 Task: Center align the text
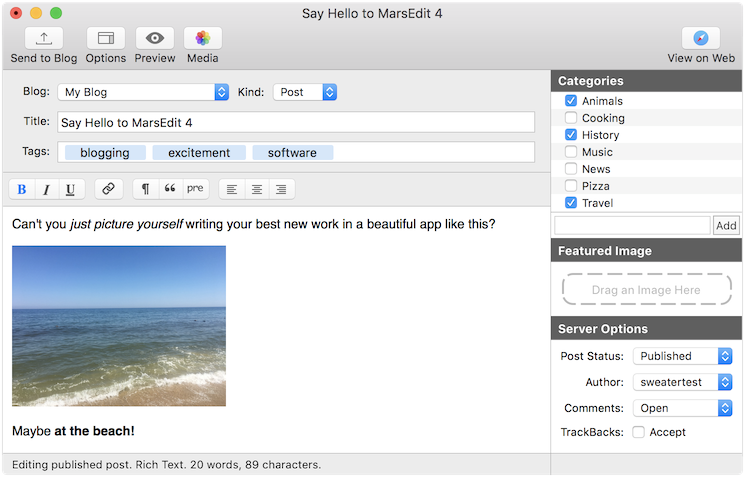pyautogui.click(x=257, y=189)
